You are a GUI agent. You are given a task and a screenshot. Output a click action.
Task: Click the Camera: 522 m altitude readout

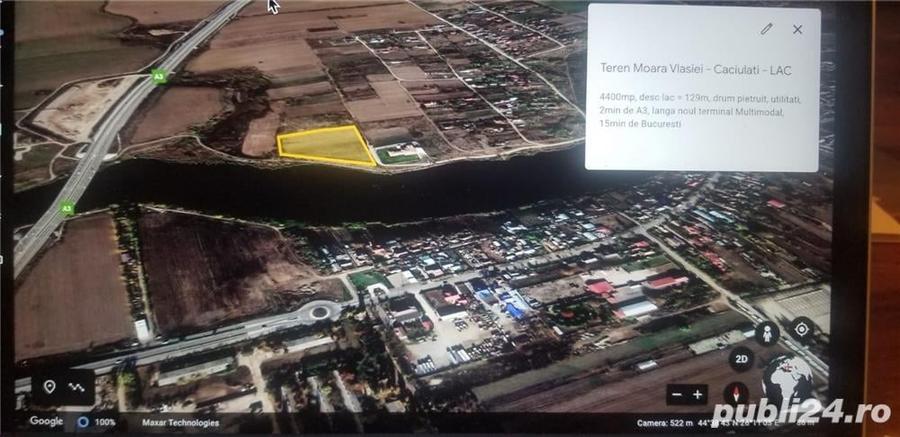(x=665, y=423)
